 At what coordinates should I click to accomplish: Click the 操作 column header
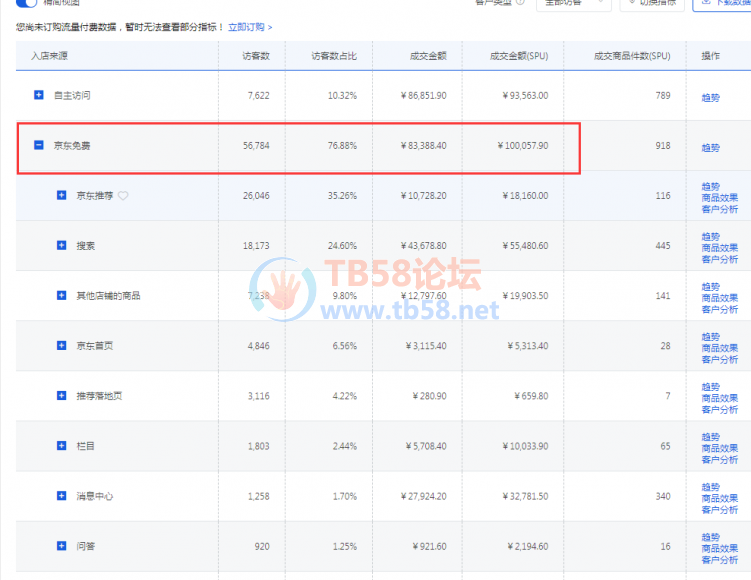(x=710, y=56)
